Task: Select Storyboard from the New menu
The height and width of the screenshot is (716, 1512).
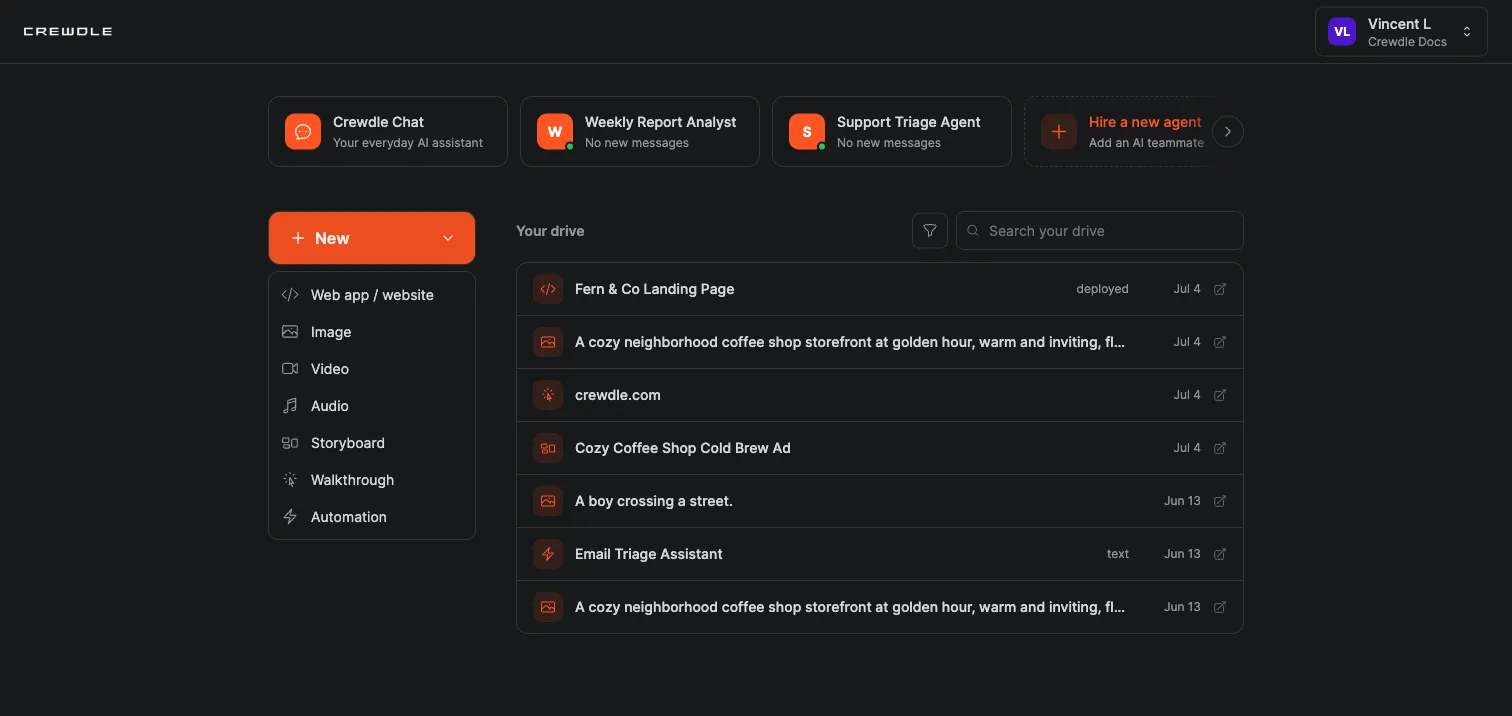Action: pos(372,443)
